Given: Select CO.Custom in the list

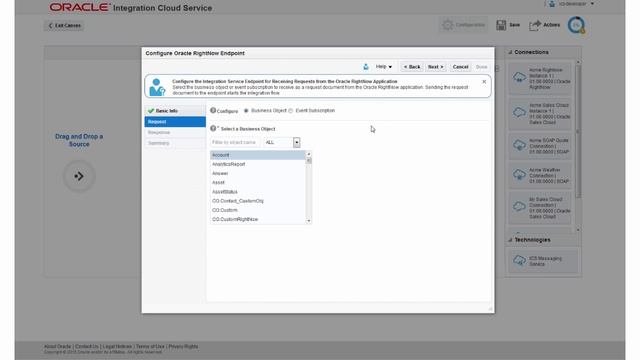Looking at the screenshot, I should point(258,210).
